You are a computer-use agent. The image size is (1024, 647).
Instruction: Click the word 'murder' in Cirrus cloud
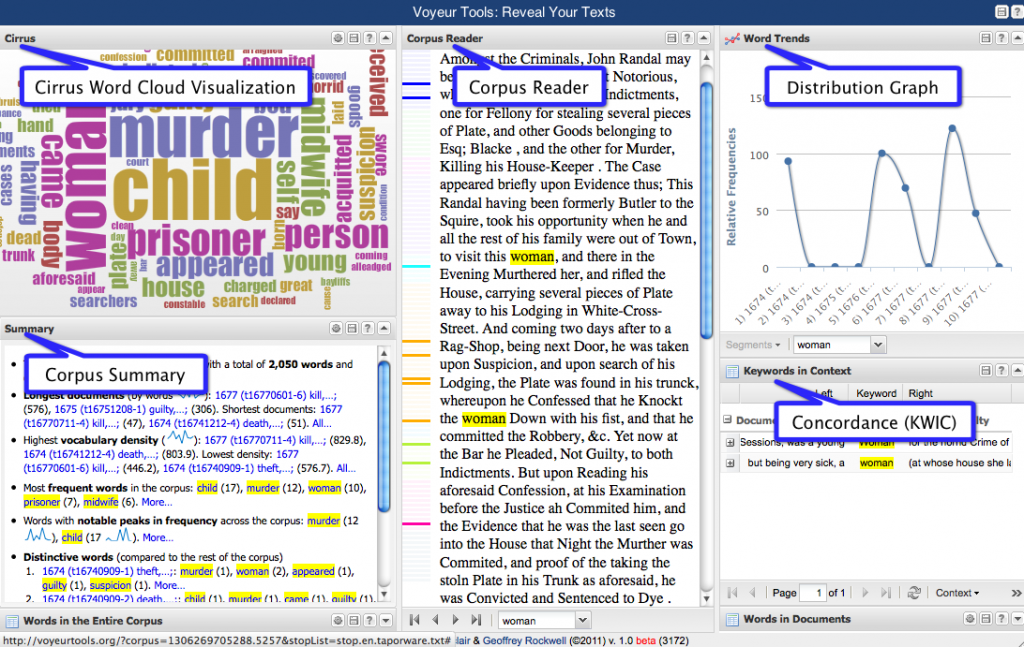point(204,135)
